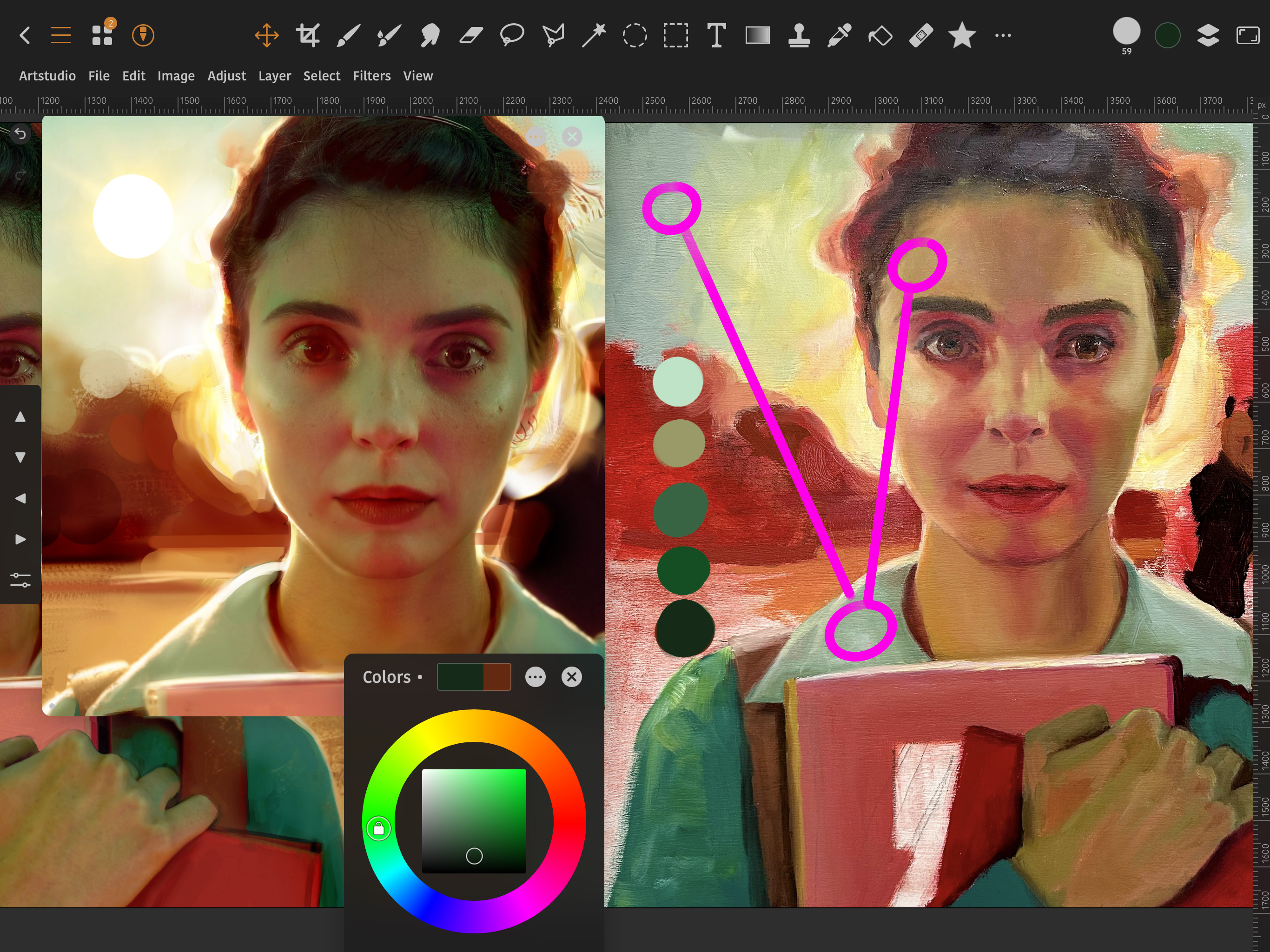Viewport: 1270px width, 952px height.
Task: Open the Adjust menu
Action: (226, 76)
